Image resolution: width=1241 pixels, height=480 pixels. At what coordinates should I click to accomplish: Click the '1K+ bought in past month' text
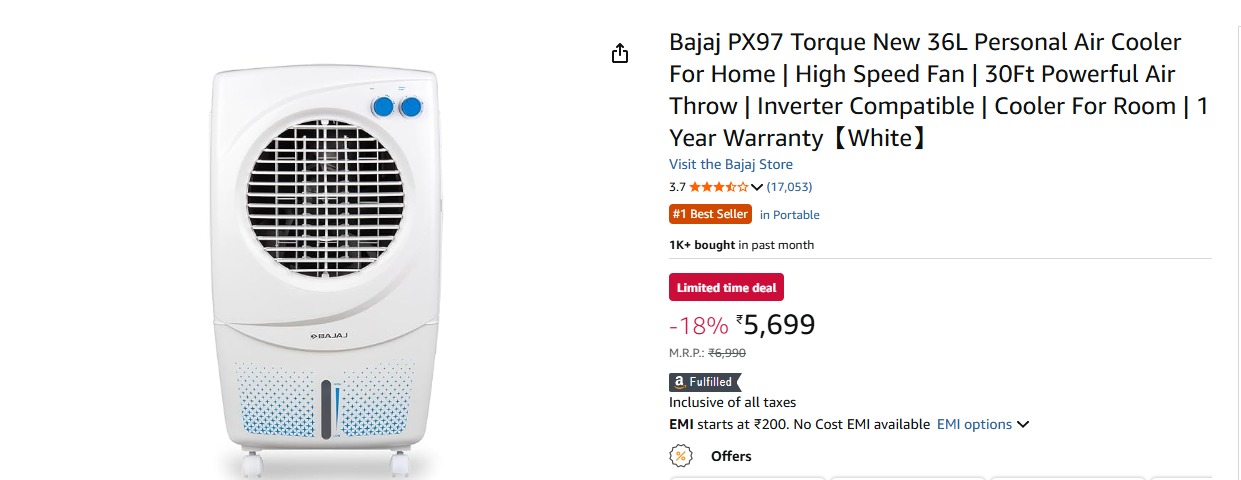741,245
